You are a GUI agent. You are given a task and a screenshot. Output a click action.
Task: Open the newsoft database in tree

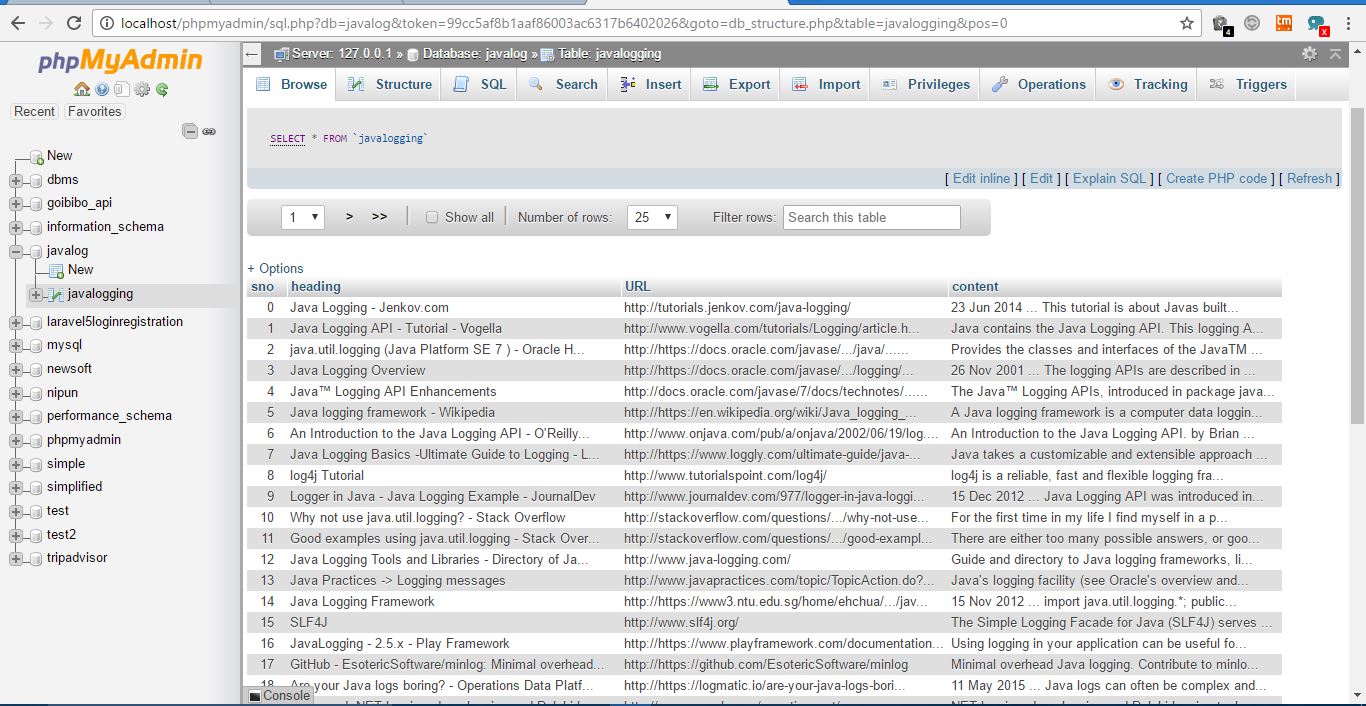pyautogui.click(x=69, y=369)
